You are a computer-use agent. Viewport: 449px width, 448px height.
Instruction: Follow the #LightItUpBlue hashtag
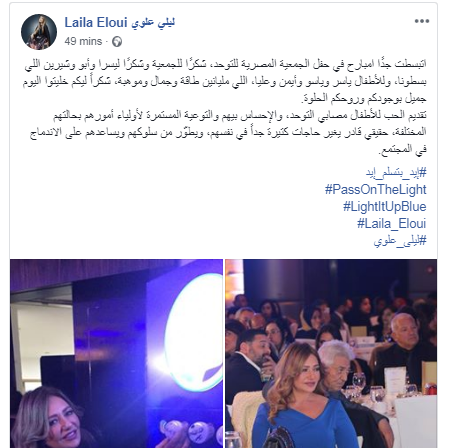click(x=385, y=206)
